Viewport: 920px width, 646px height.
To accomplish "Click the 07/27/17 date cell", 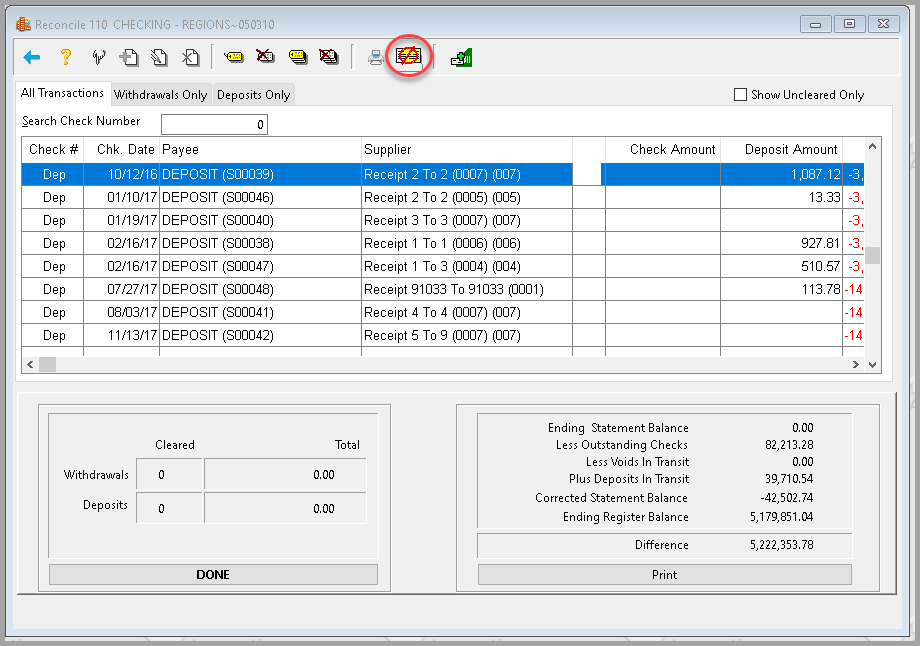I will coord(121,289).
